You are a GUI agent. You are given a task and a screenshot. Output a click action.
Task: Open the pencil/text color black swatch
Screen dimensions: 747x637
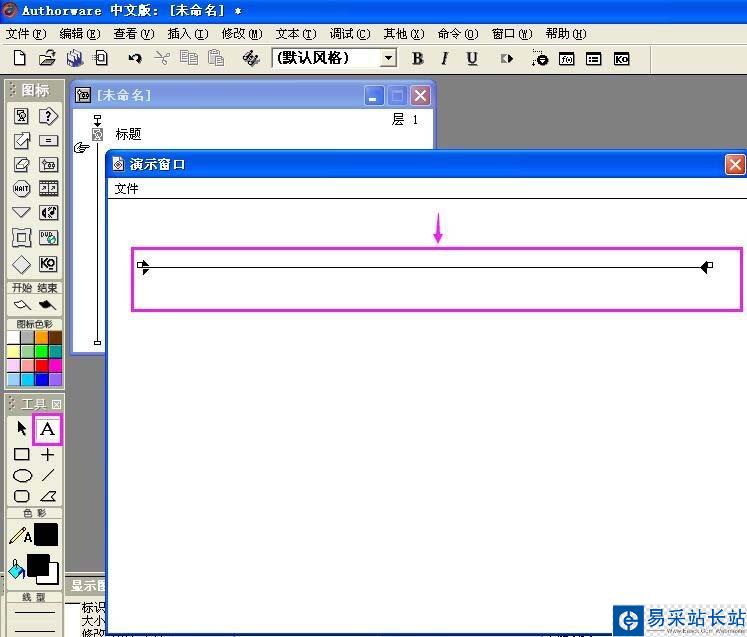[x=46, y=535]
